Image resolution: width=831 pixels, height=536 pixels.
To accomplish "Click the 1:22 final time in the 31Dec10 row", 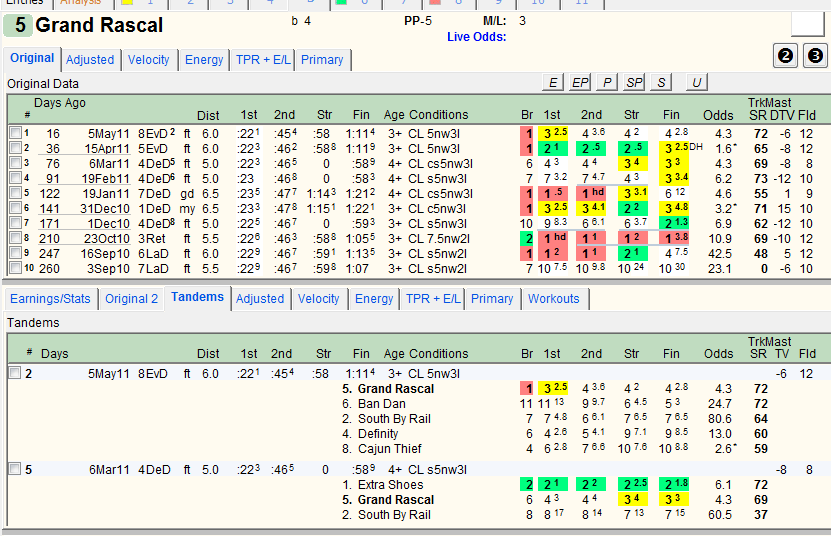I will 360,209.
